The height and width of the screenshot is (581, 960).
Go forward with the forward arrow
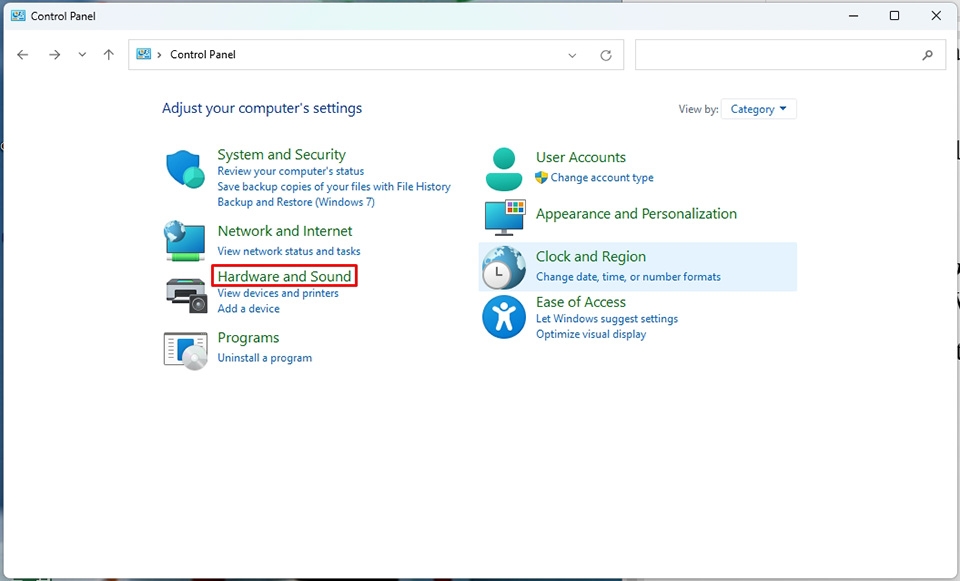tap(54, 54)
